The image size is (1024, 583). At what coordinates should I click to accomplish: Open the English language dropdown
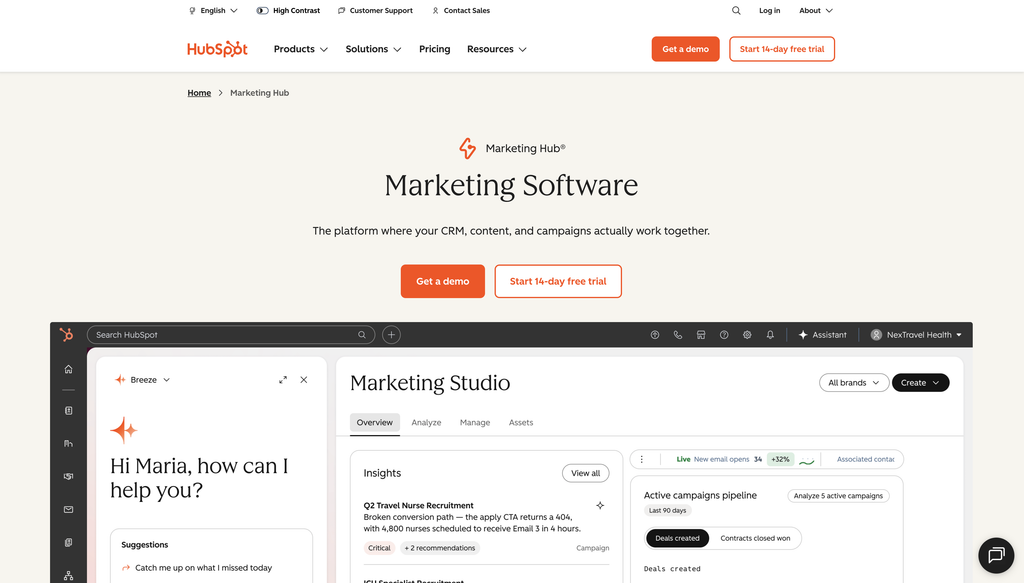(x=213, y=10)
